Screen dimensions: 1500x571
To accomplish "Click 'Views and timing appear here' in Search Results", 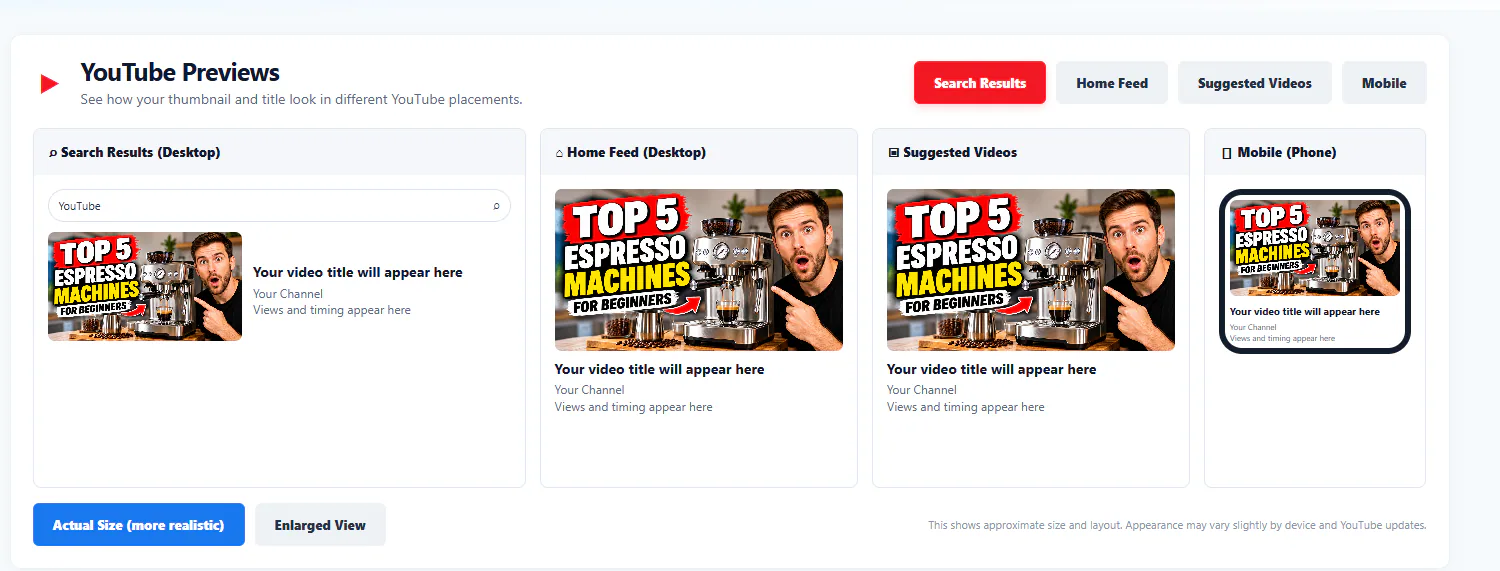I will point(332,310).
